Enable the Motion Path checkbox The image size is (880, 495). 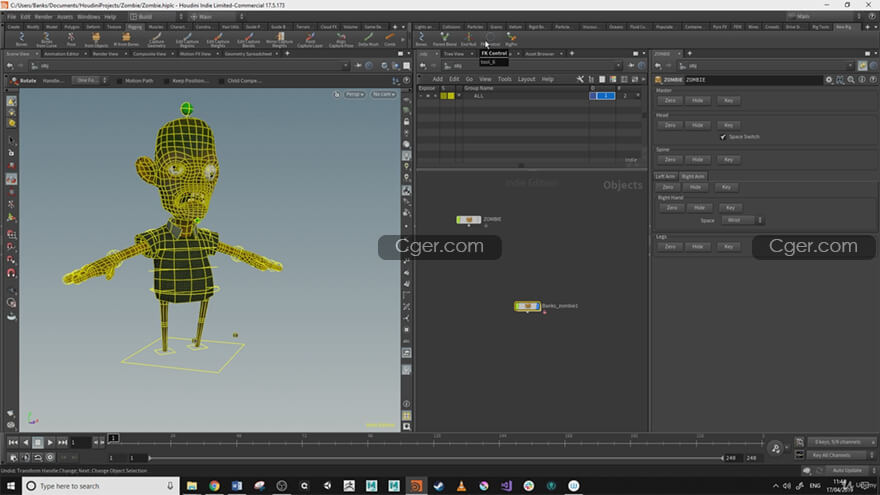click(121, 80)
